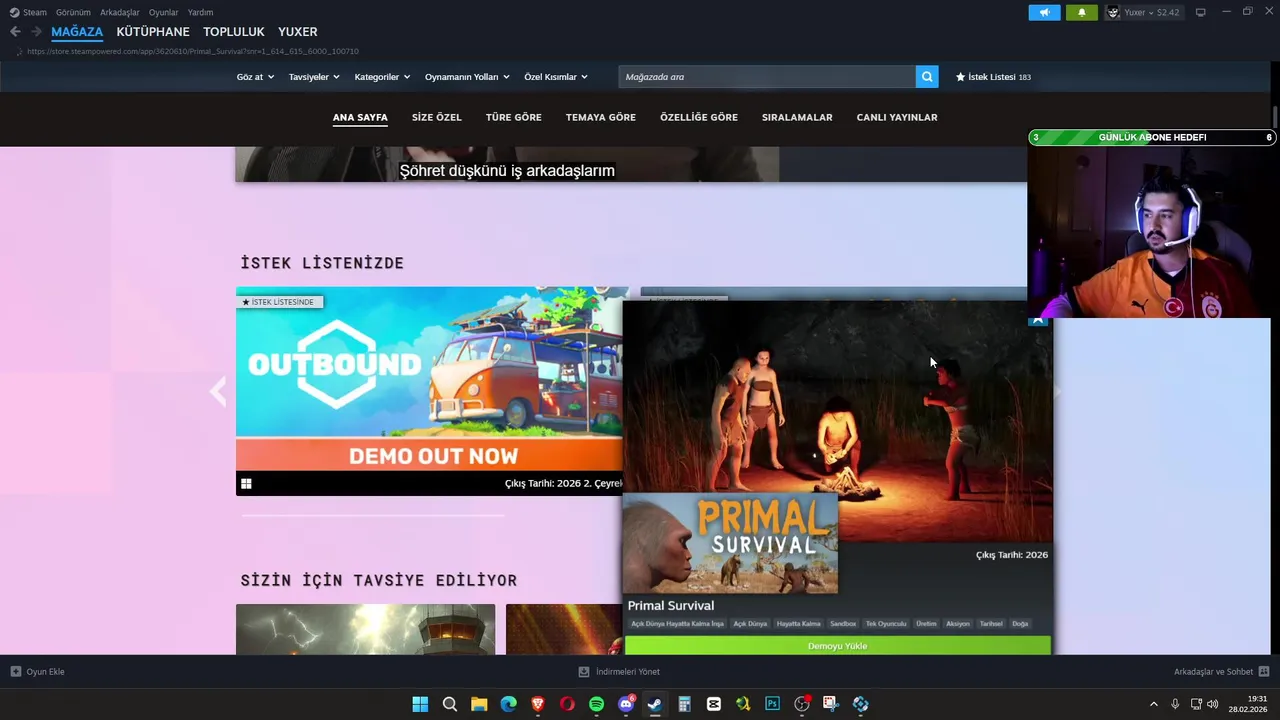Click in the Mağazada ara search field
Viewport: 1280px width, 720px height.
tap(767, 77)
